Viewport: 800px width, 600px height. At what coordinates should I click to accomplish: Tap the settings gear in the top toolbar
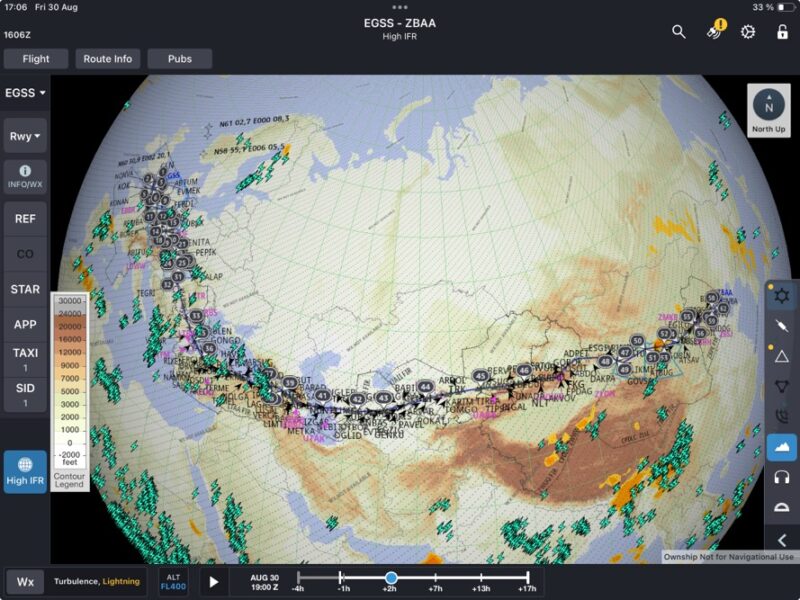[x=746, y=32]
